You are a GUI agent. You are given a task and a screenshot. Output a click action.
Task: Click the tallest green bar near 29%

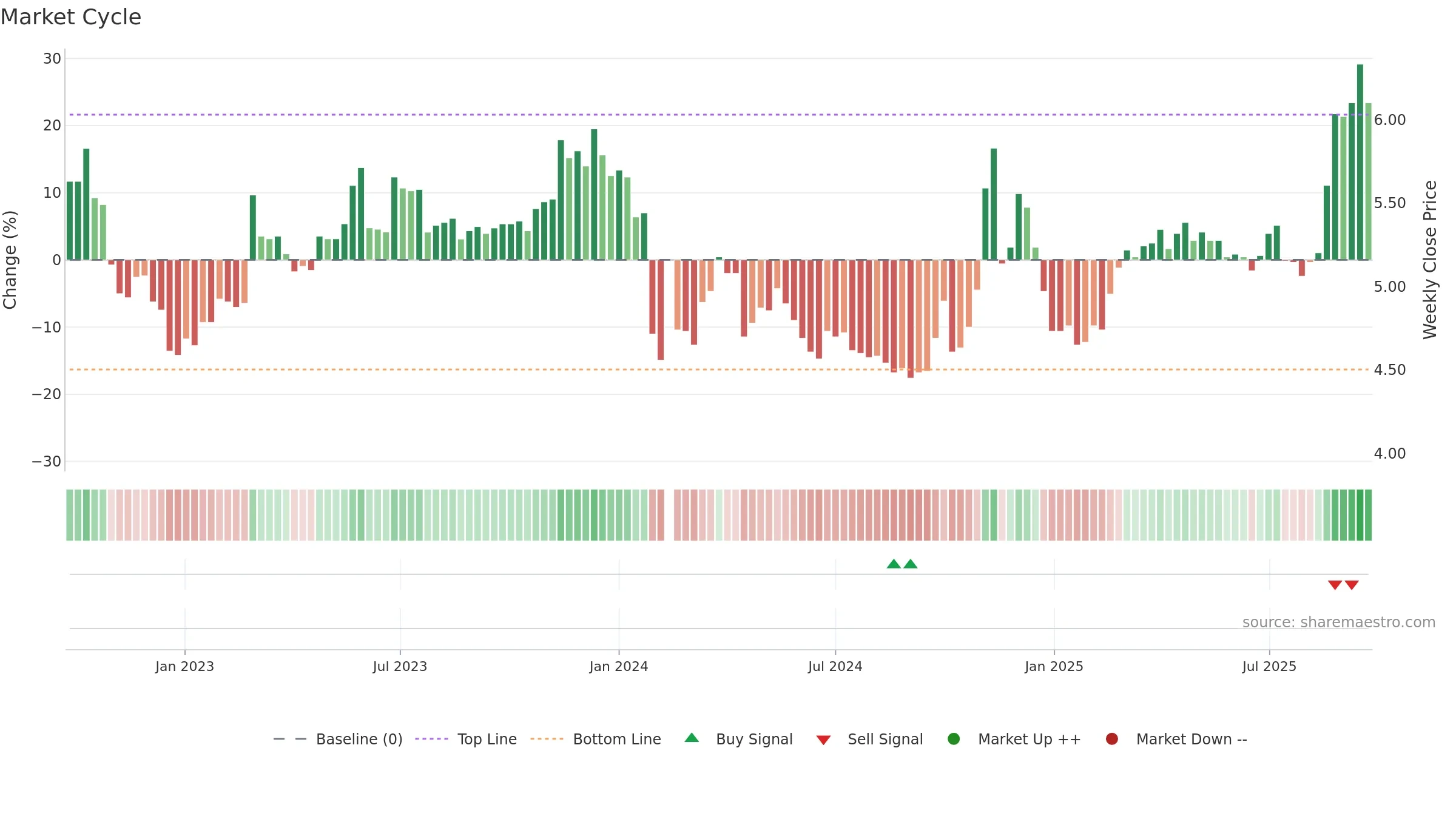tap(1360, 162)
